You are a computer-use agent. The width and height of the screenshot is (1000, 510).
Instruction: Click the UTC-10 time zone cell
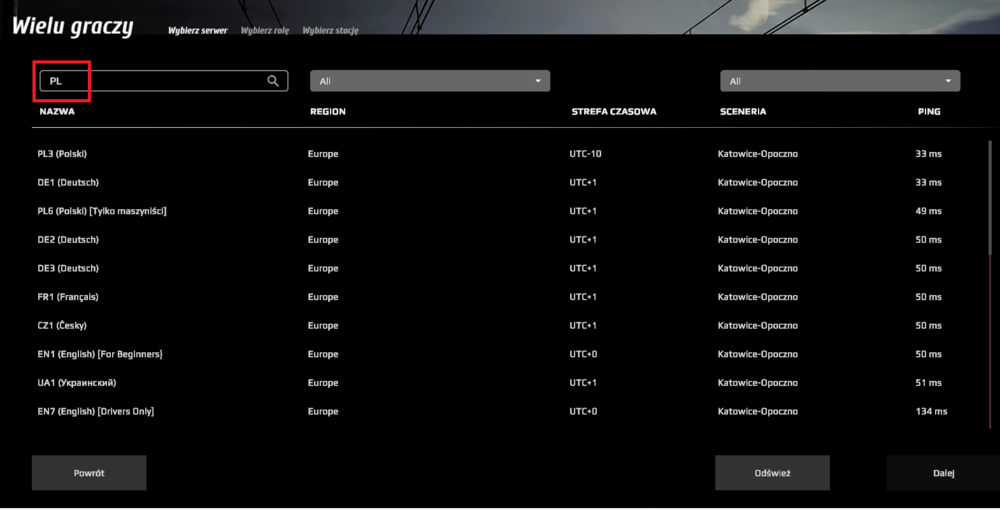tap(585, 154)
